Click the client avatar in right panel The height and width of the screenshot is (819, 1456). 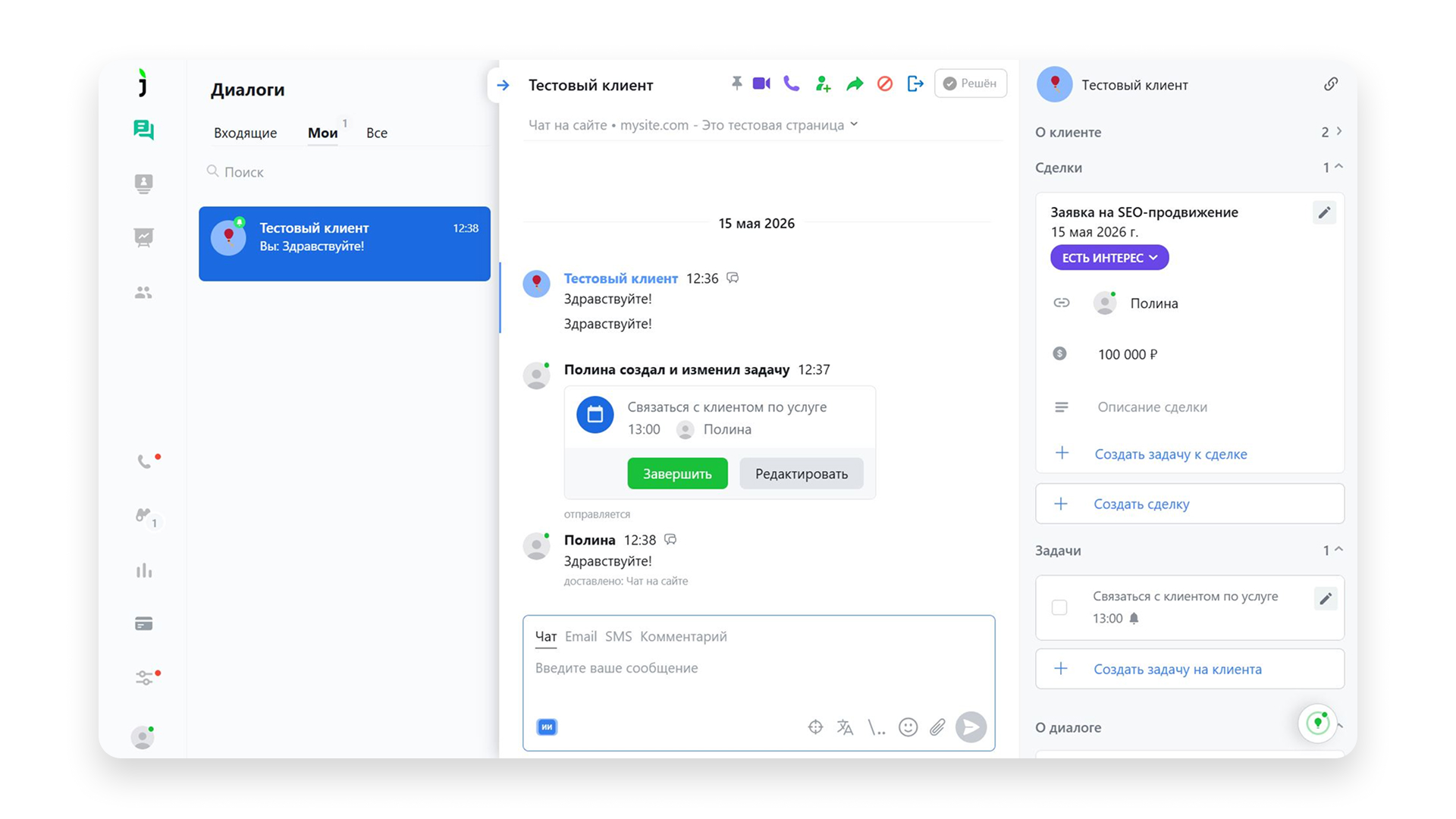(x=1054, y=84)
